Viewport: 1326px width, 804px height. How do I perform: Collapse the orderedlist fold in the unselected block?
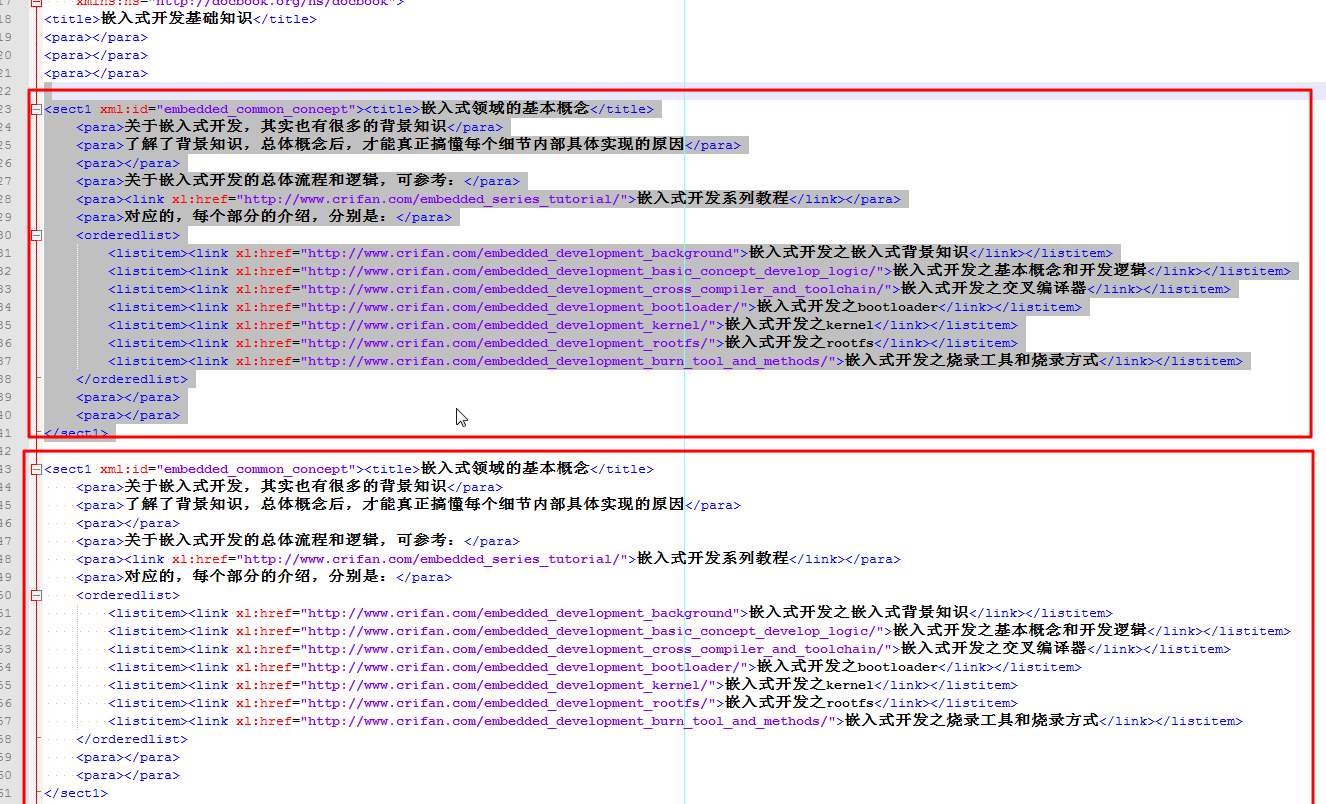[x=37, y=595]
